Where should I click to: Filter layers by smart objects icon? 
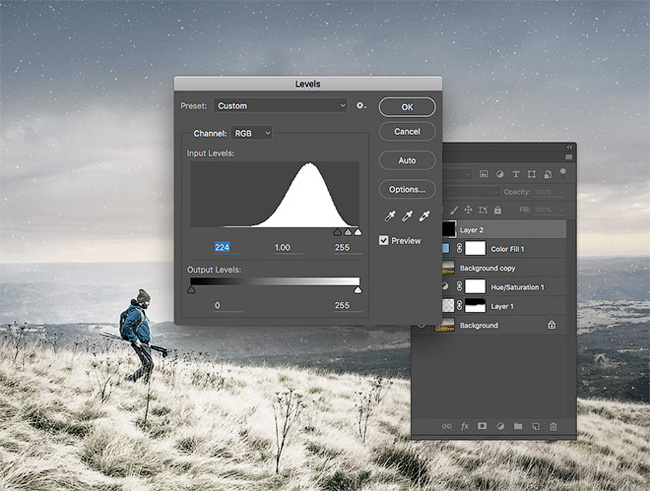[x=548, y=174]
